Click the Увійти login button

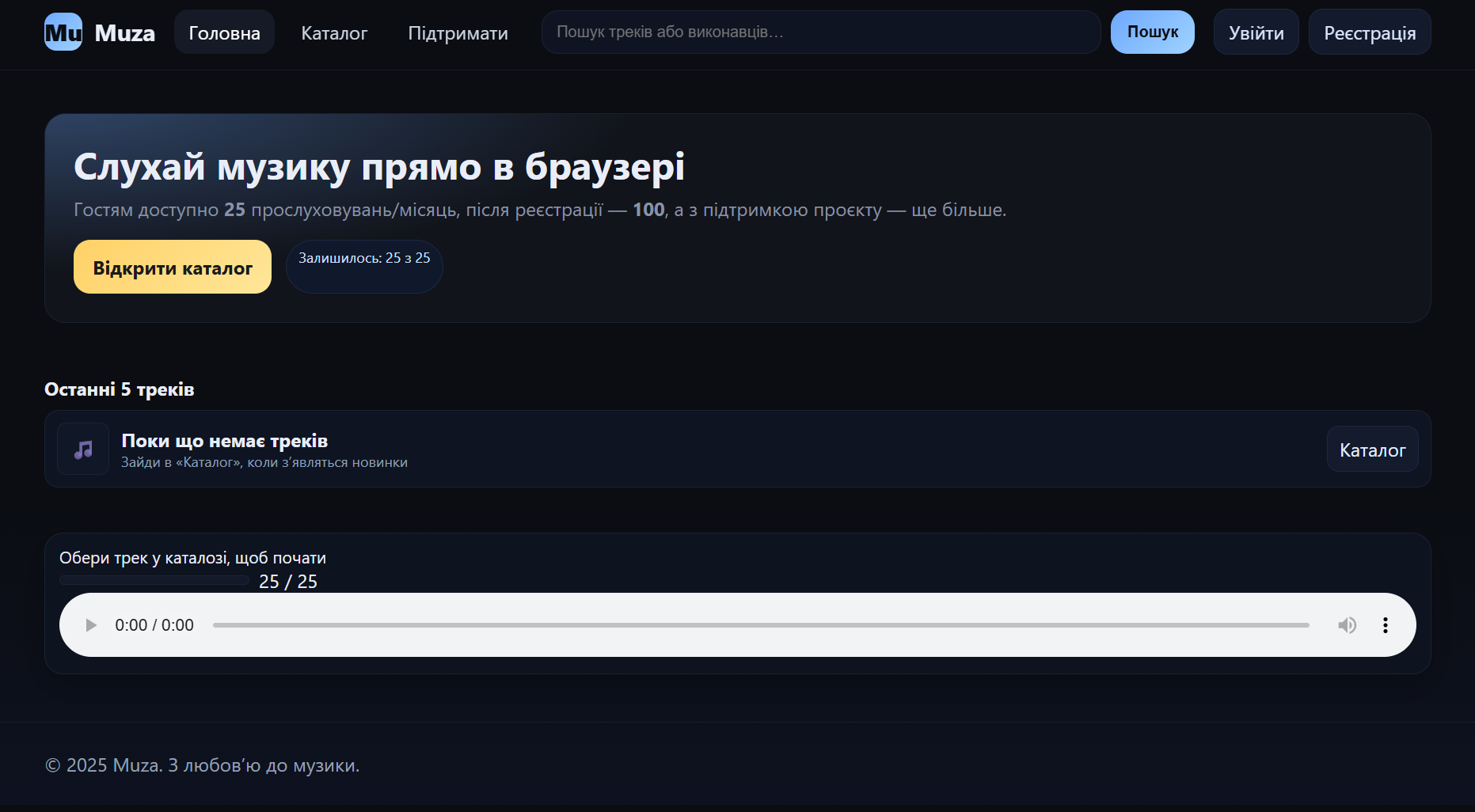click(1256, 32)
